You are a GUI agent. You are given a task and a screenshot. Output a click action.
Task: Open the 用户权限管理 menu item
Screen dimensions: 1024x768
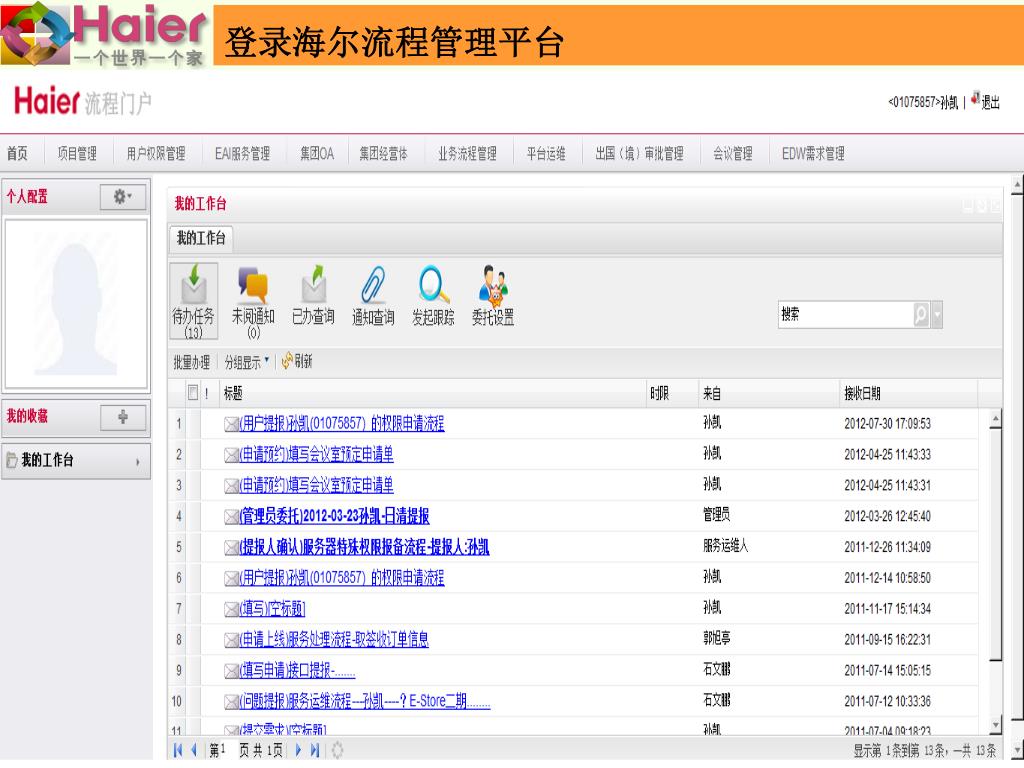pyautogui.click(x=156, y=153)
